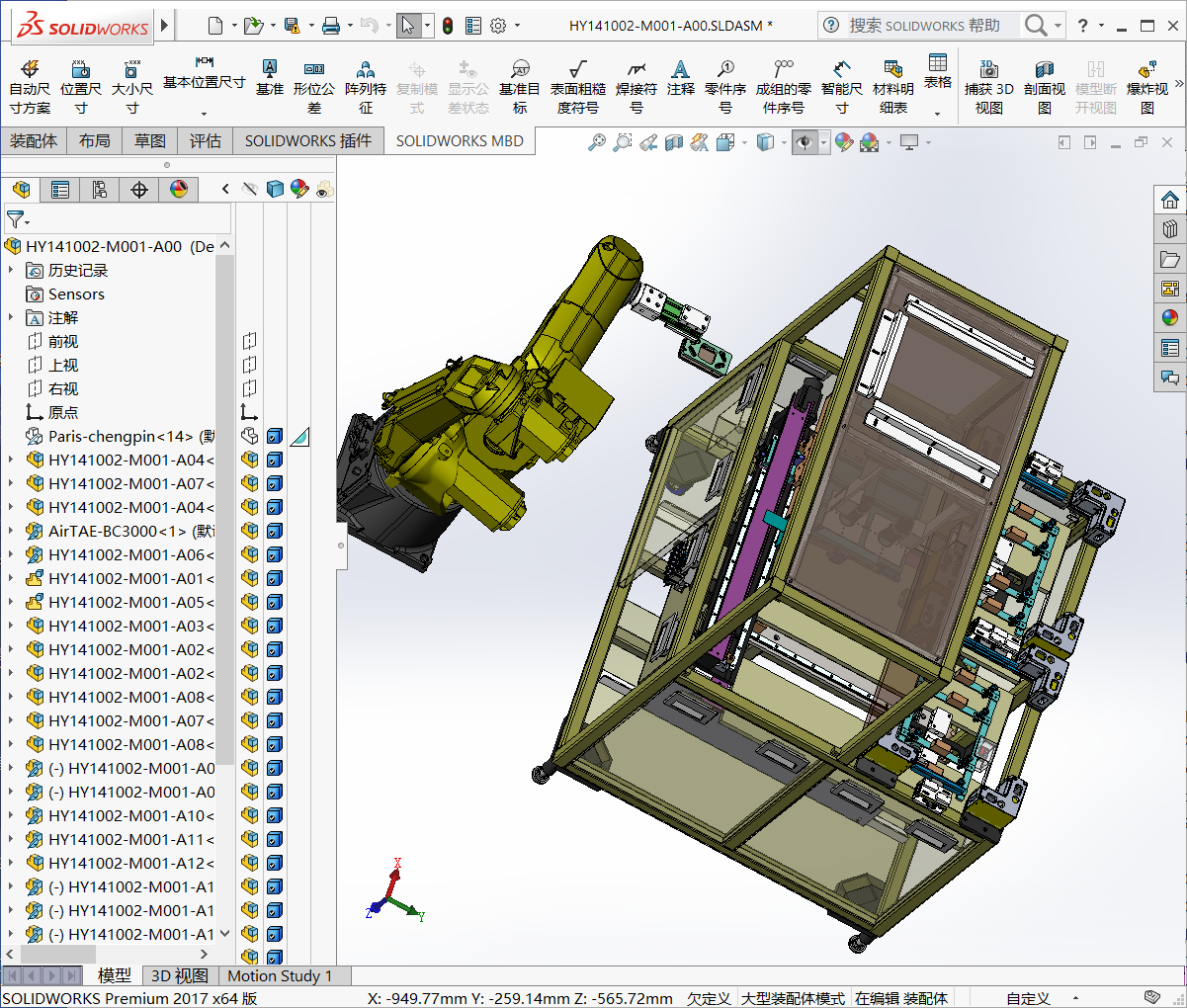Click the Note tool (注释)
Viewport: 1187px width, 1008px height.
click(680, 77)
